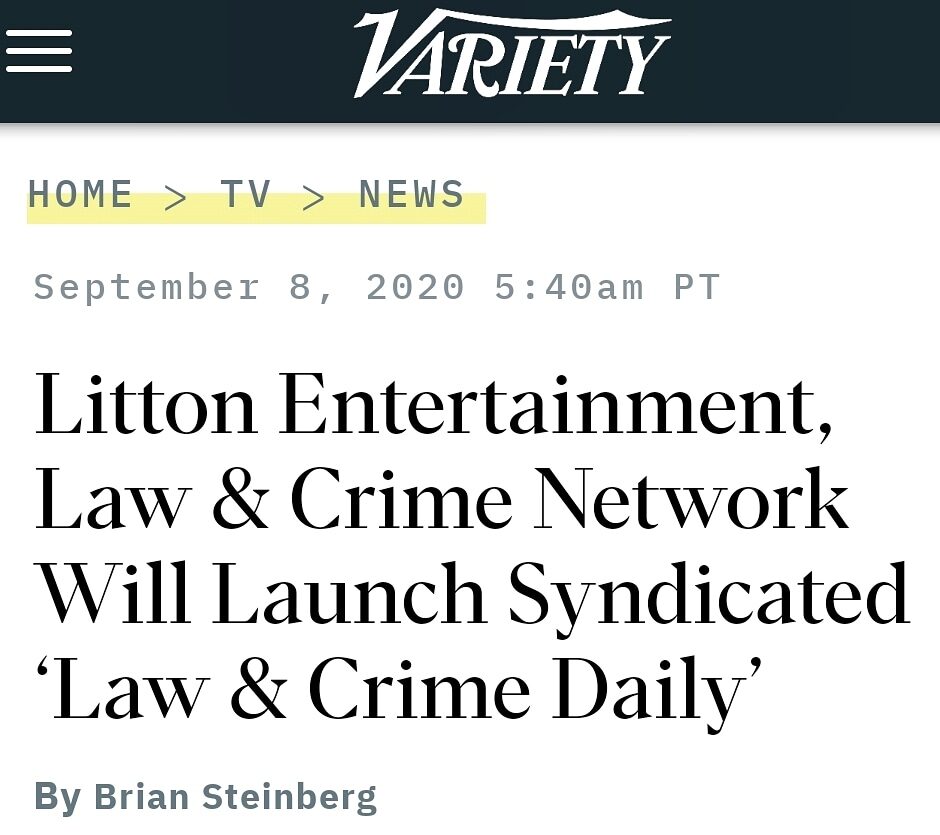Select the NEWS breadcrumb link

(412, 194)
